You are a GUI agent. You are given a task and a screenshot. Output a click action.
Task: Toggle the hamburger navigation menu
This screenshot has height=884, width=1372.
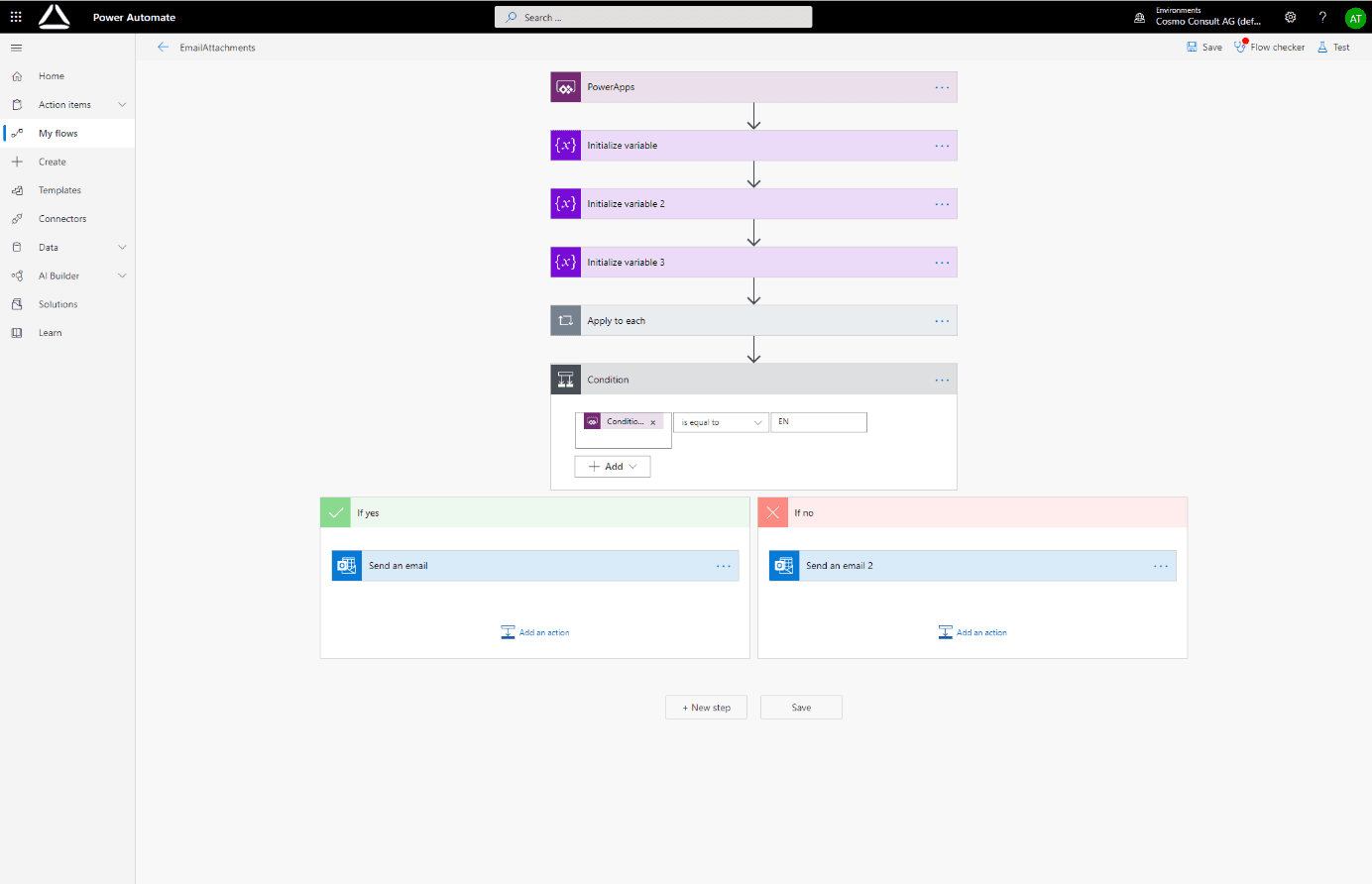click(x=16, y=48)
